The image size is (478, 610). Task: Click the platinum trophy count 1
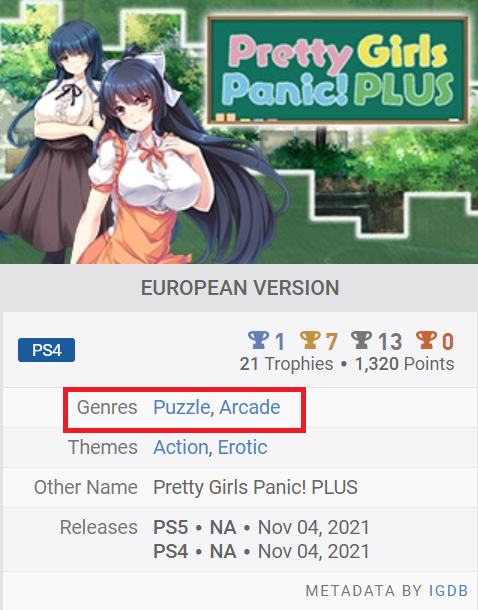(280, 342)
